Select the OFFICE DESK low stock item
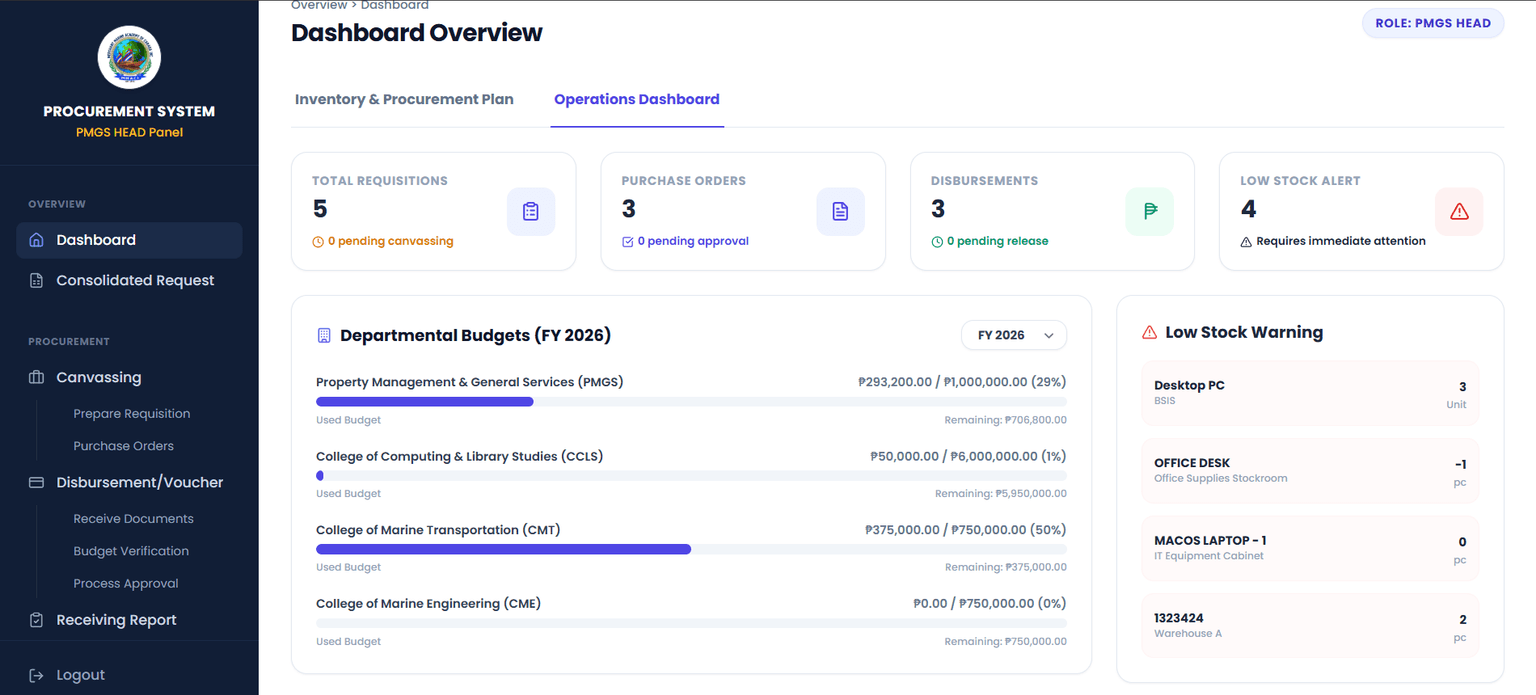 tap(1310, 471)
